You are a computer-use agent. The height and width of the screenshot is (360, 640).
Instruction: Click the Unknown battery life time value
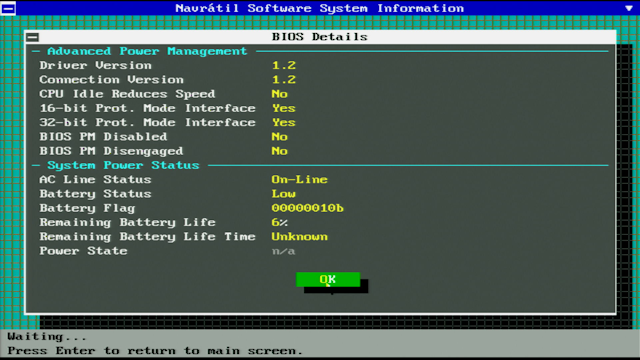[x=300, y=237]
